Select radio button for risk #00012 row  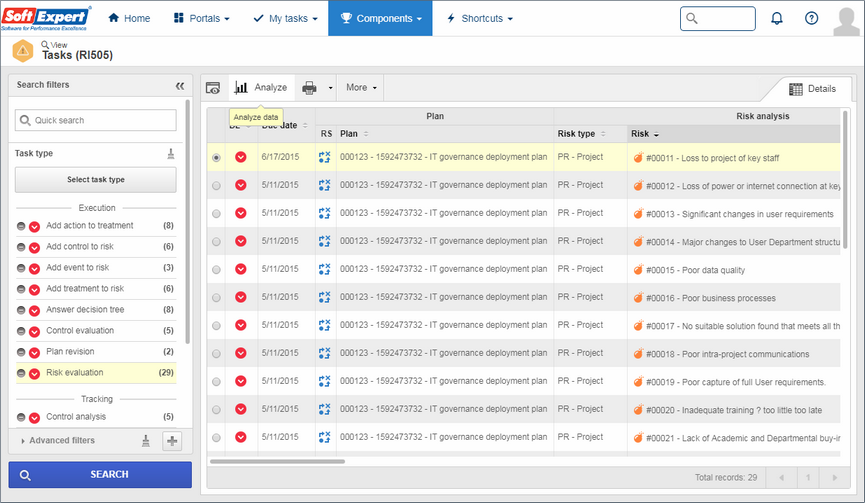tap(216, 186)
